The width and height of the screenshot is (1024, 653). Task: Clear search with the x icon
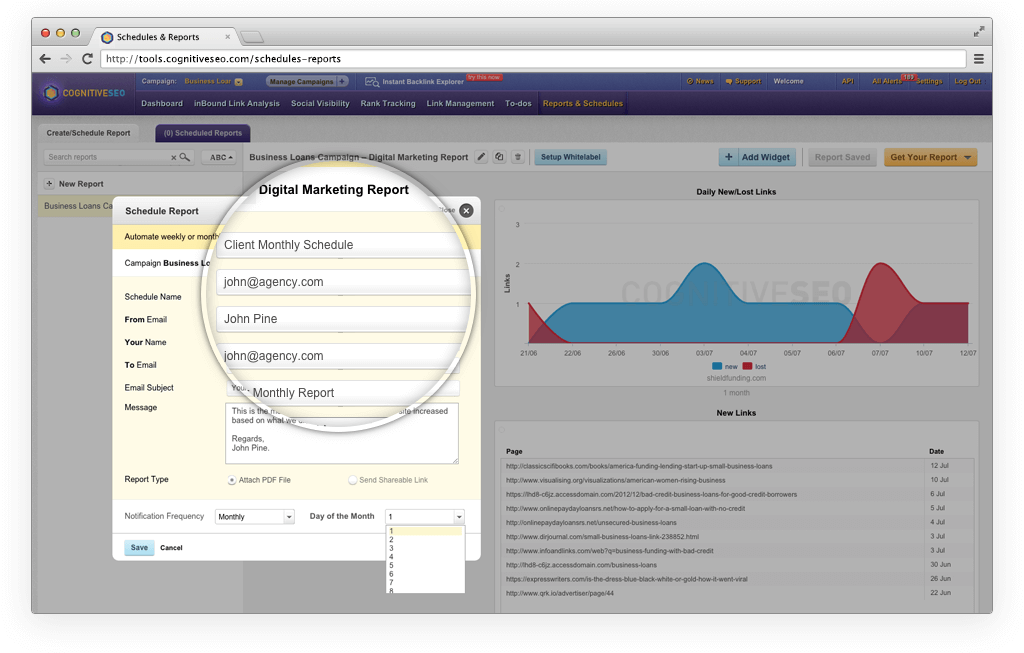(174, 157)
